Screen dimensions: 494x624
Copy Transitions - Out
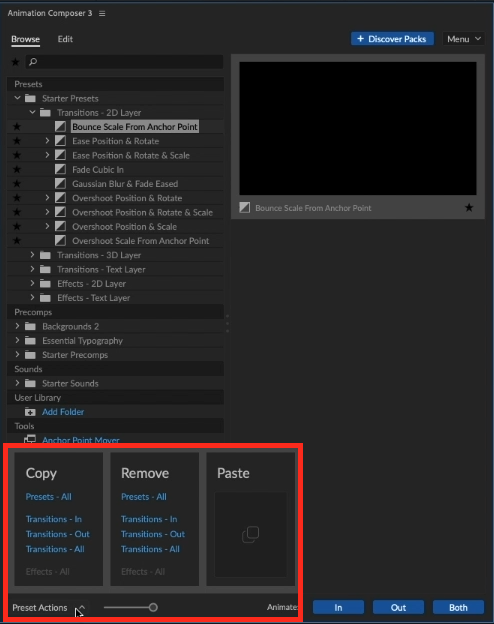pyautogui.click(x=58, y=534)
